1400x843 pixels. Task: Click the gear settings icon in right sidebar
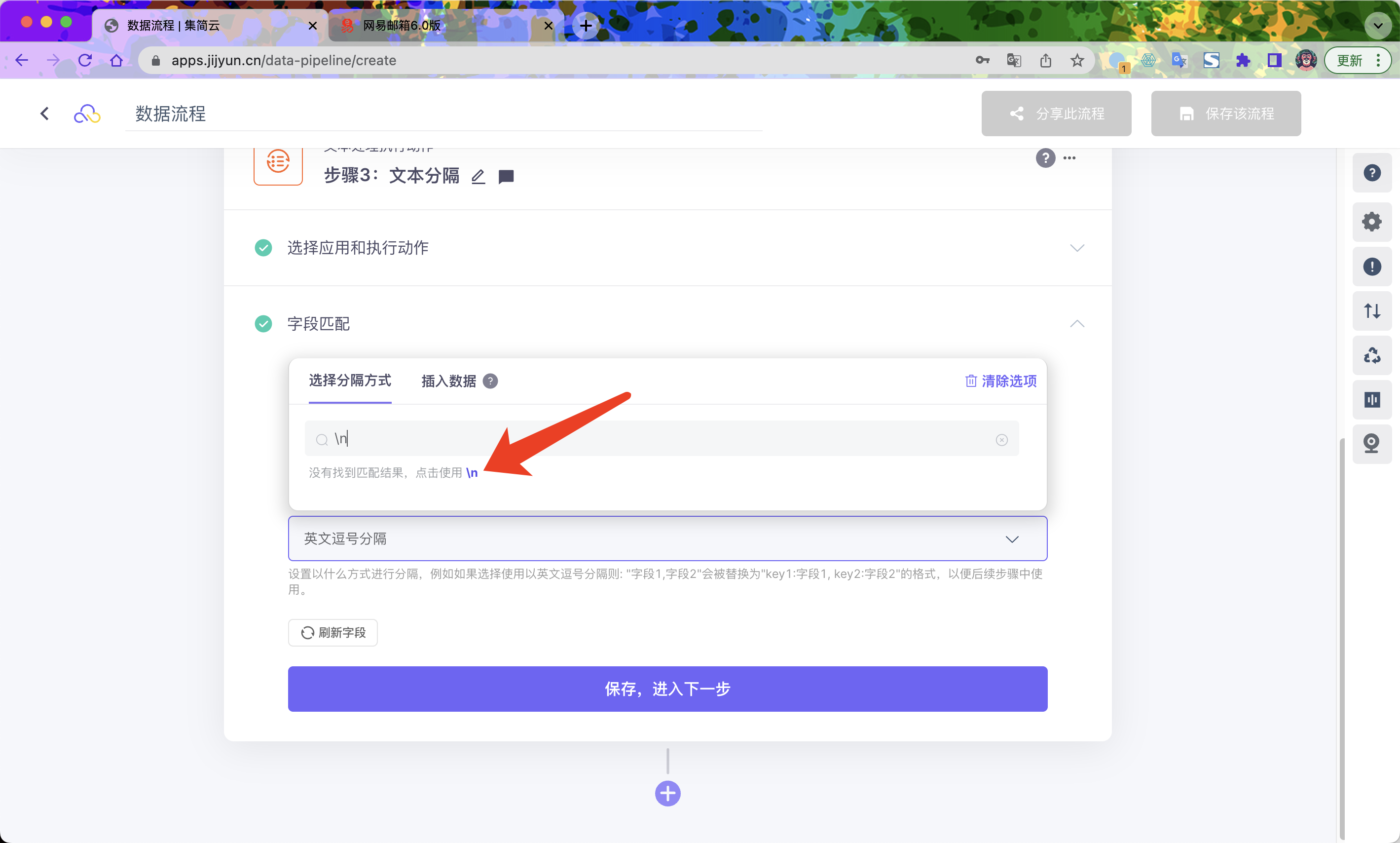[x=1371, y=222]
